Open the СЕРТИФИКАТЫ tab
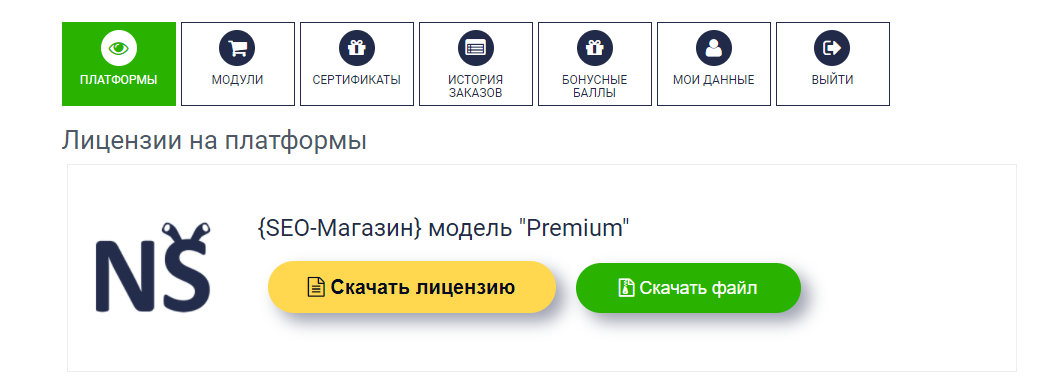1062x384 pixels. [357, 64]
